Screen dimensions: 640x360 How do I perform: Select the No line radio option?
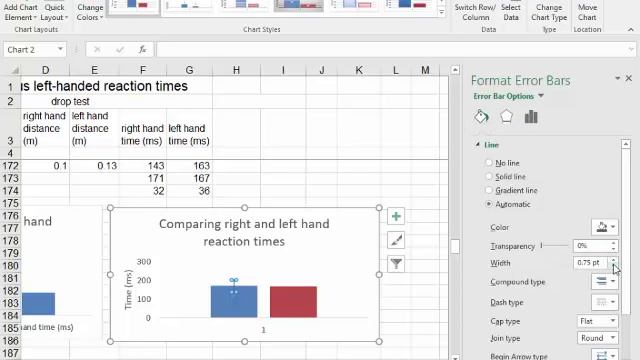[x=489, y=162]
